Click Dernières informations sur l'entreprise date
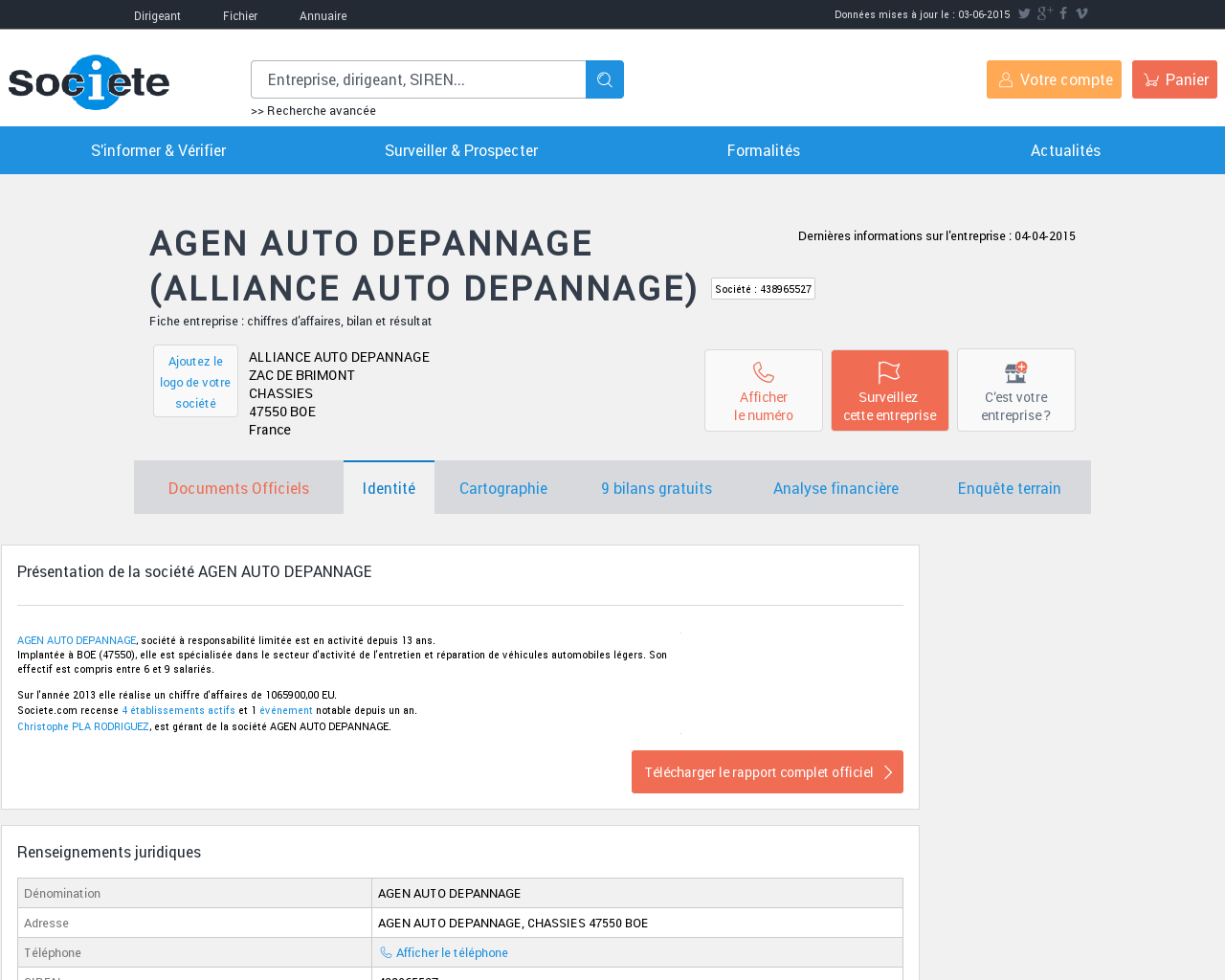 937,235
